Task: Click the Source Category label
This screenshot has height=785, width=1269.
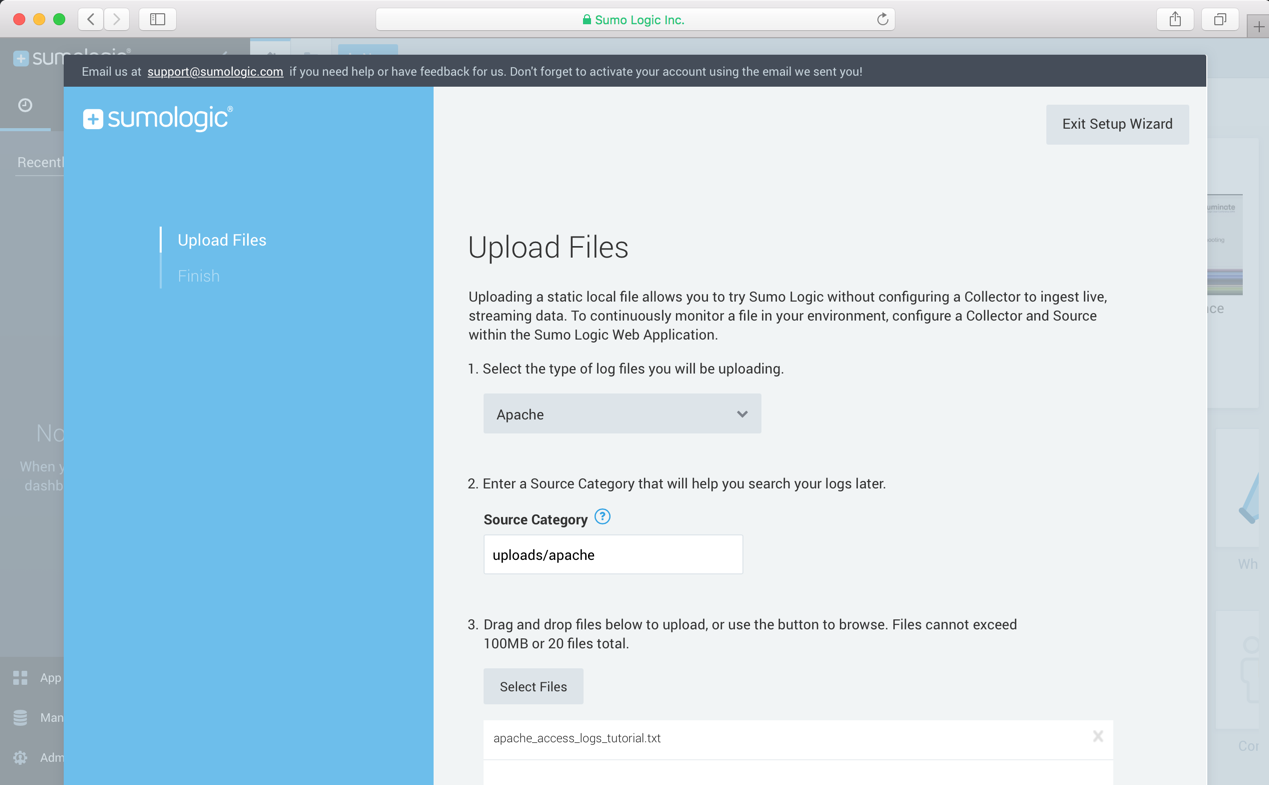Action: [535, 520]
